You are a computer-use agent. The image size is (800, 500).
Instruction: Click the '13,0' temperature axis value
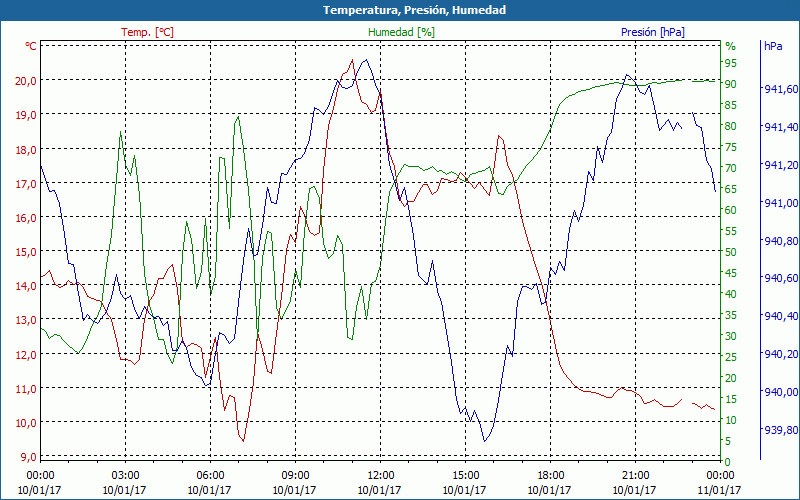coord(27,320)
